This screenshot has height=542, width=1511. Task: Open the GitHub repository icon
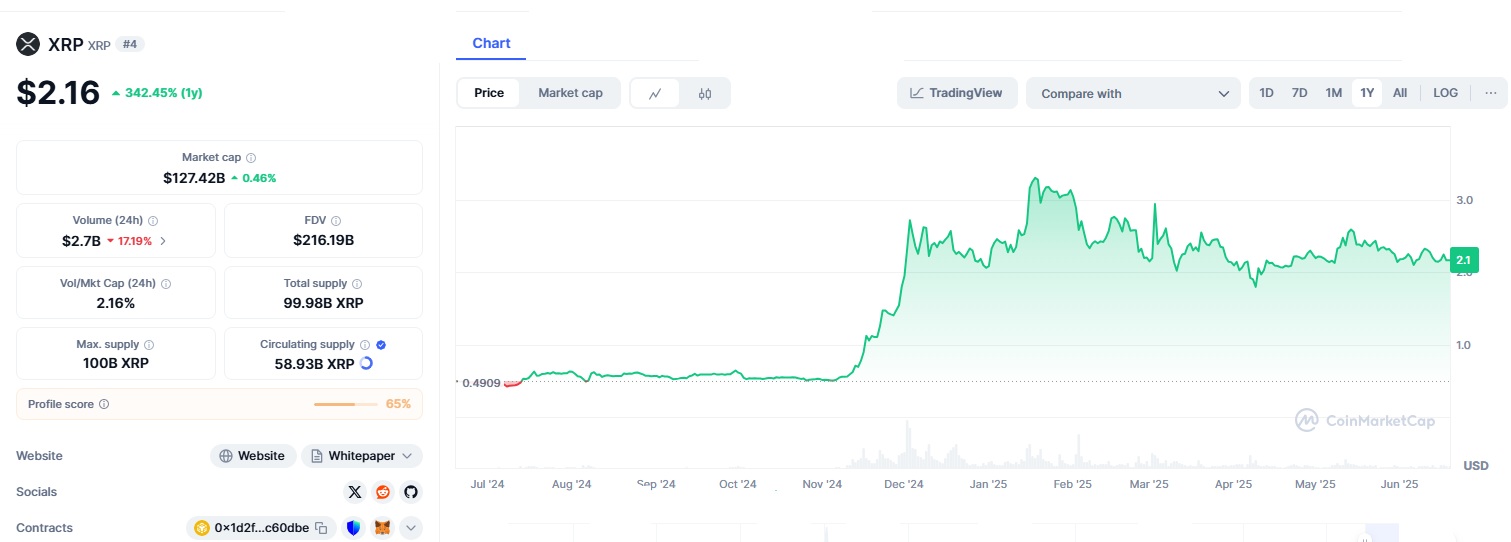tap(411, 492)
